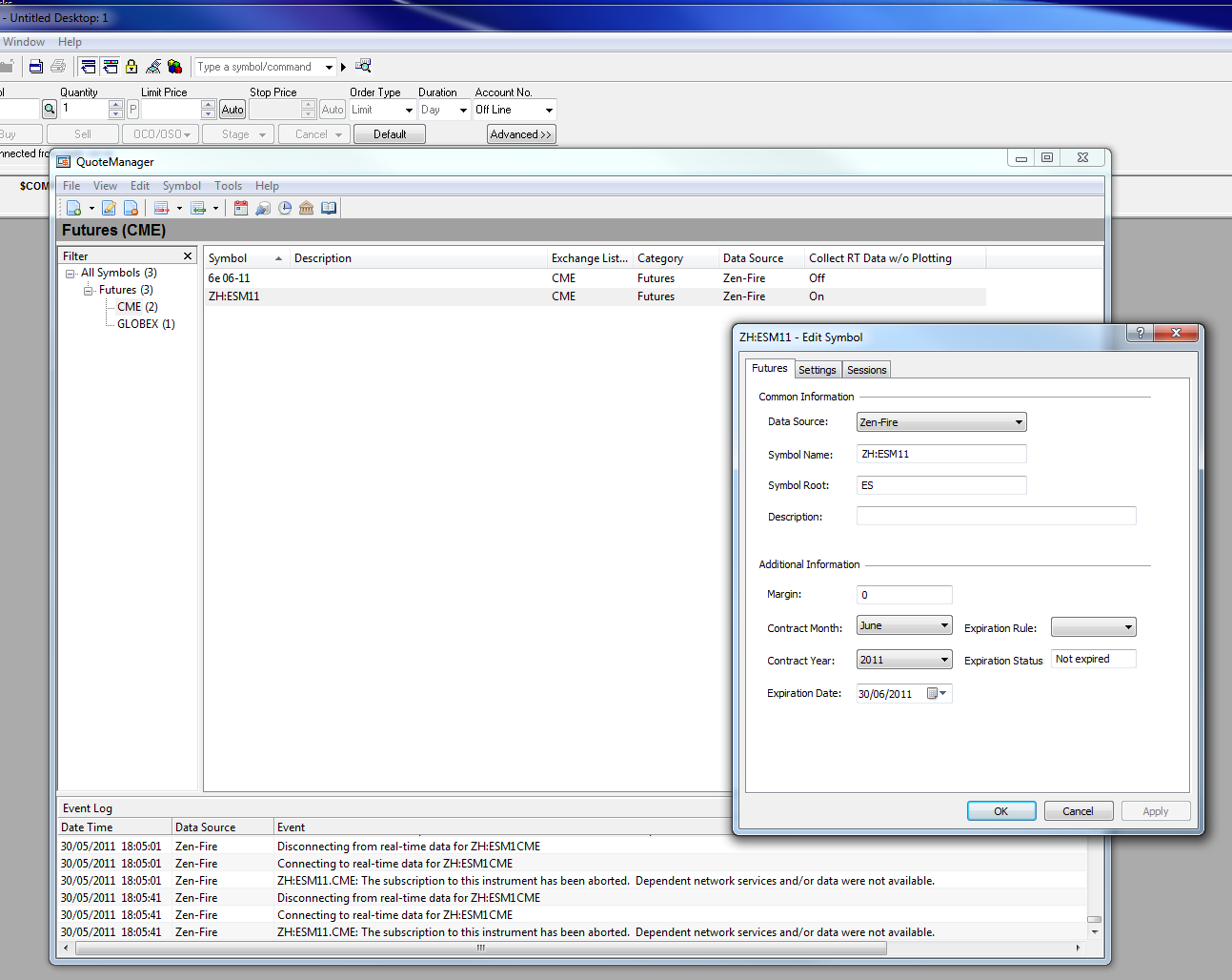The image size is (1232, 980).
Task: Open the Import Data dropdown arrow
Action: (179, 208)
